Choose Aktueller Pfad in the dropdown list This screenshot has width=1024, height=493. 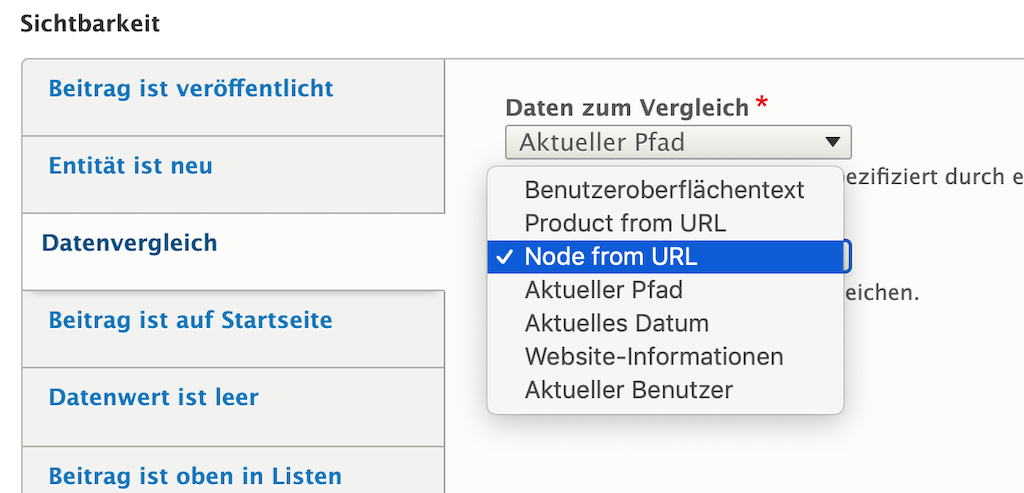click(603, 291)
